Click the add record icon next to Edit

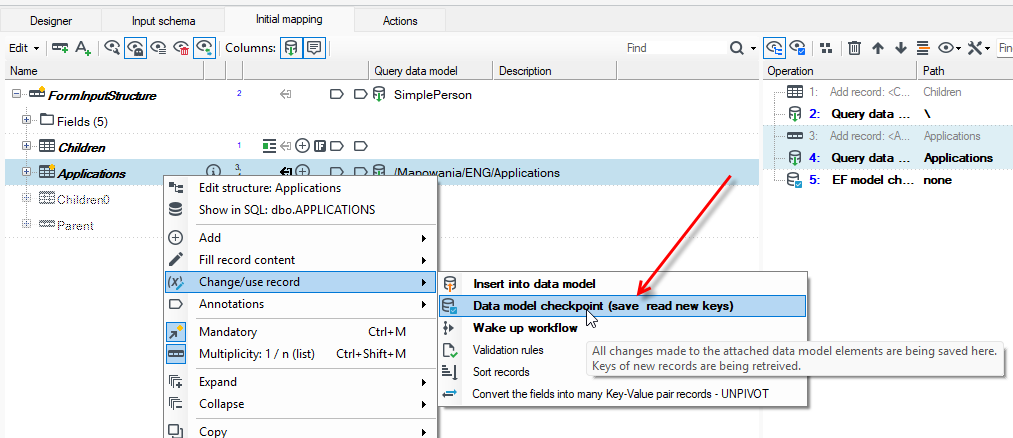click(61, 47)
